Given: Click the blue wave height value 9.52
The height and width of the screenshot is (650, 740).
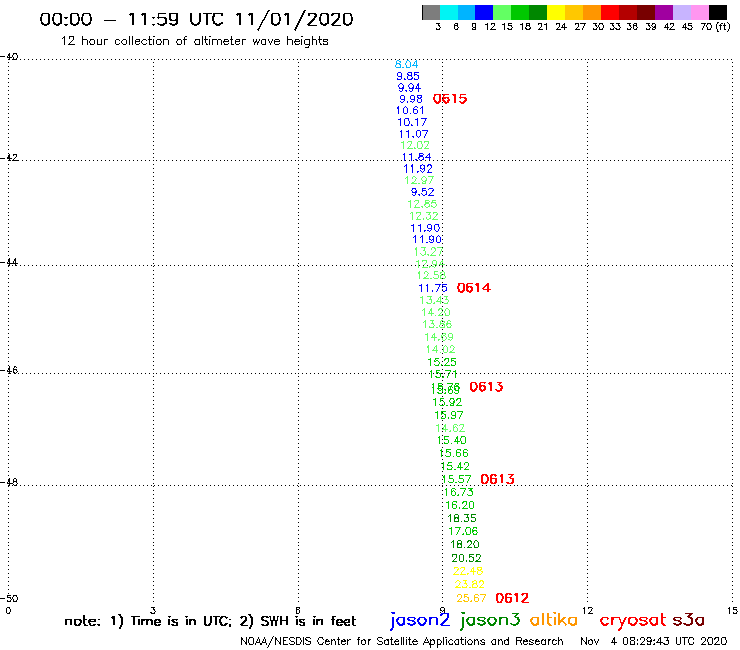Looking at the screenshot, I should [x=422, y=192].
